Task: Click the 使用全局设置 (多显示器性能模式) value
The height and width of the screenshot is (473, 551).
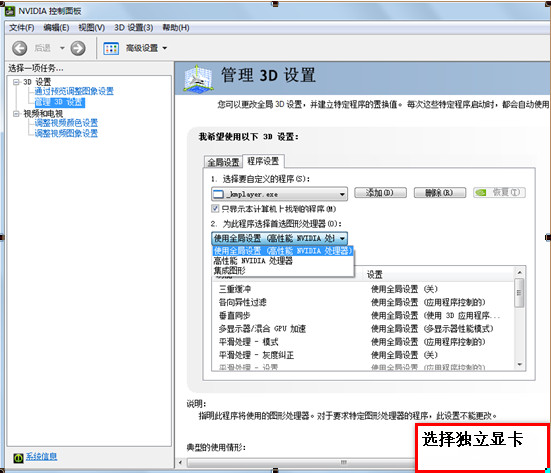Action: coord(432,329)
